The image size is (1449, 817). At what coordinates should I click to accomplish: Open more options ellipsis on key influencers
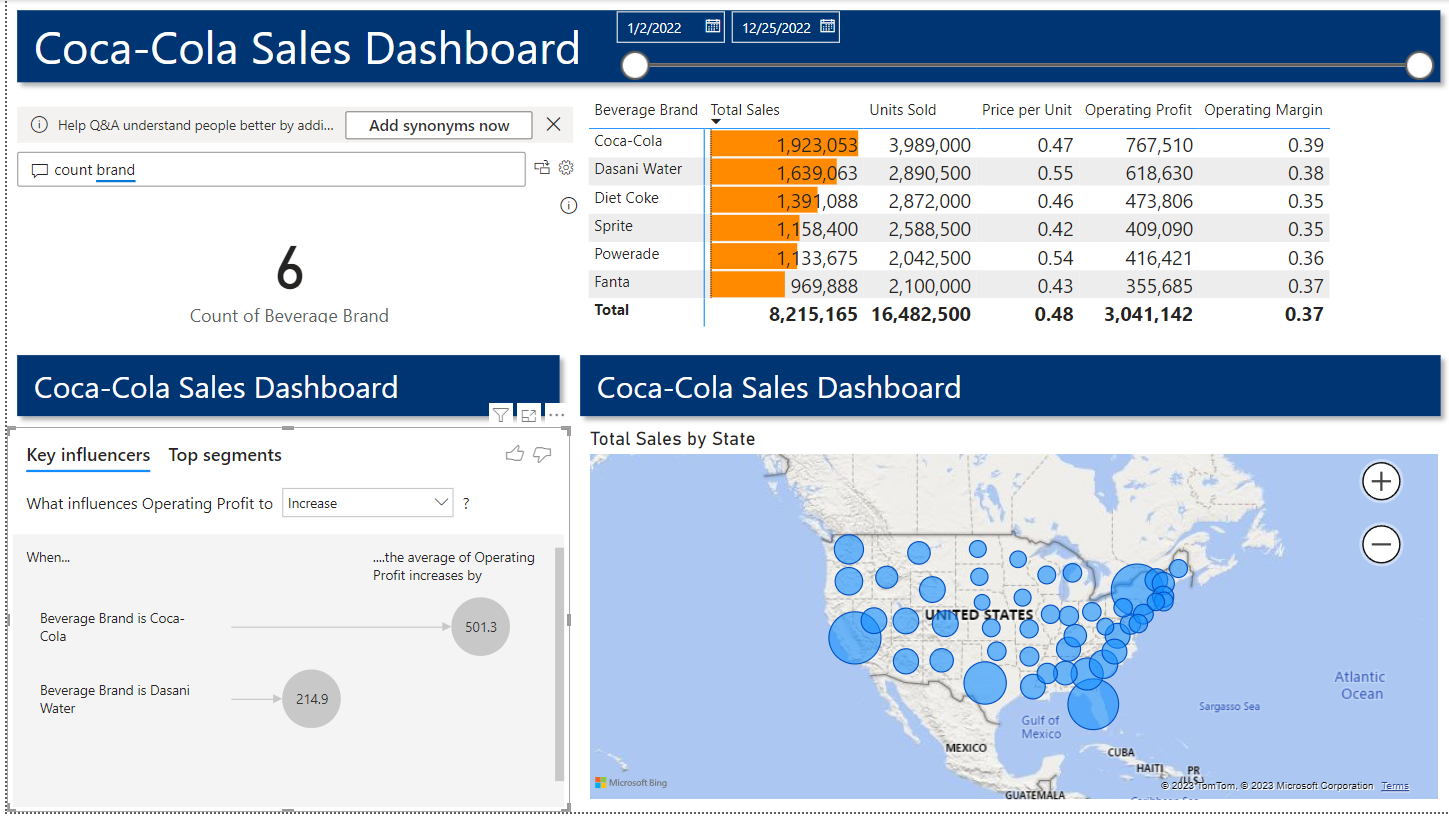(557, 415)
